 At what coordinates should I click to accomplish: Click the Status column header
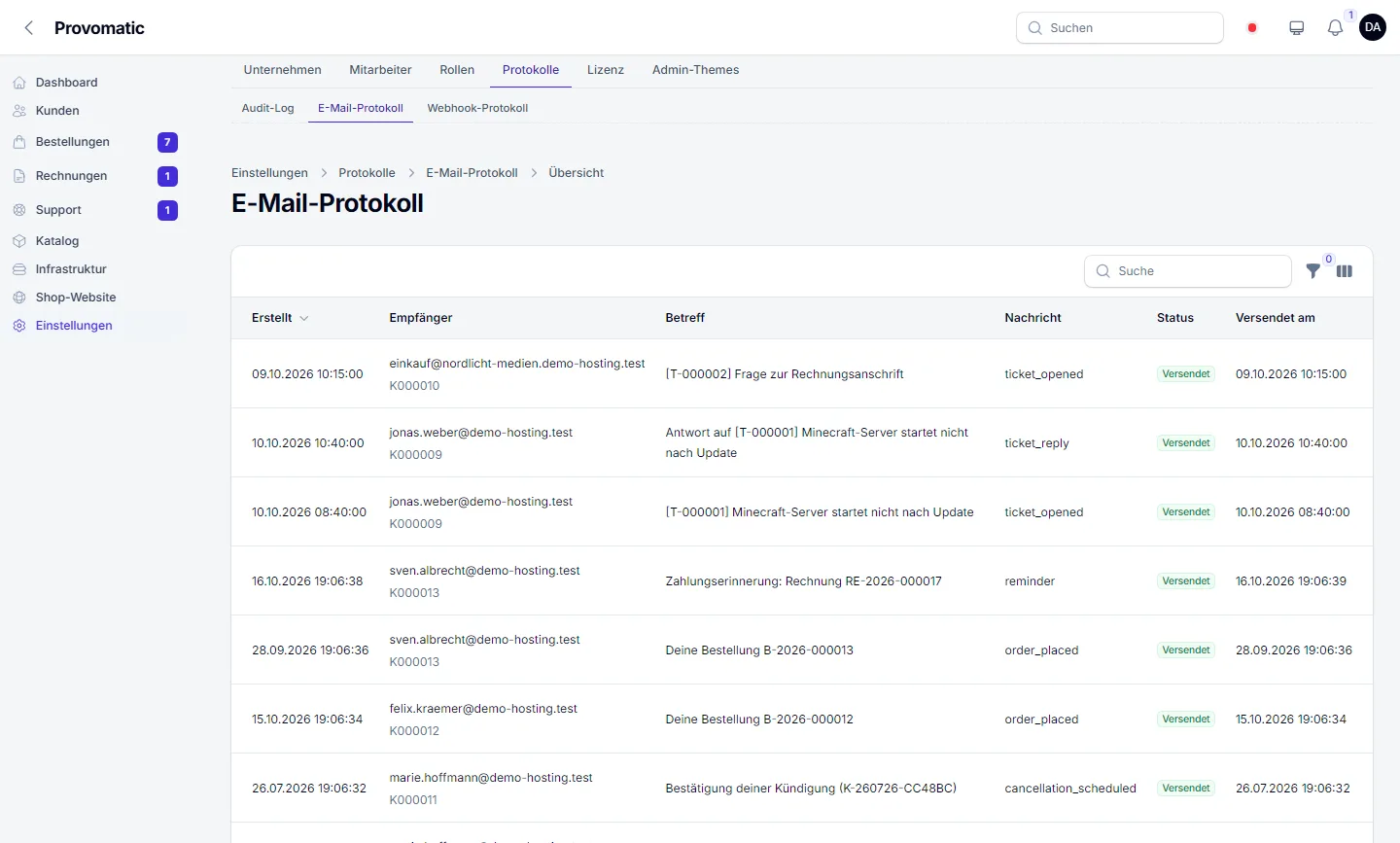1175,318
